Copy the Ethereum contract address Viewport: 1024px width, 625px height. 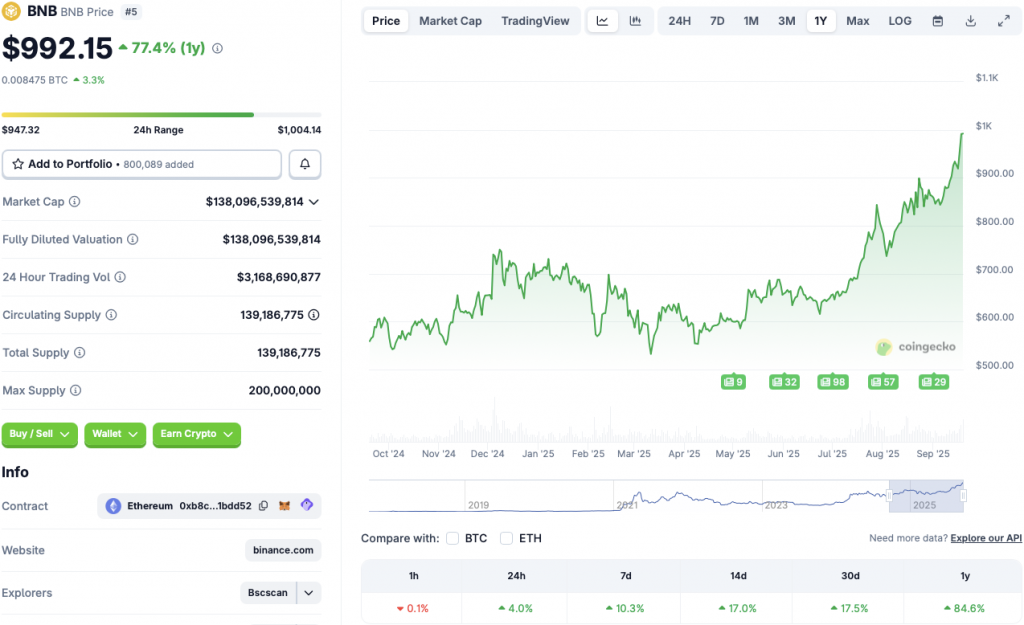264,506
